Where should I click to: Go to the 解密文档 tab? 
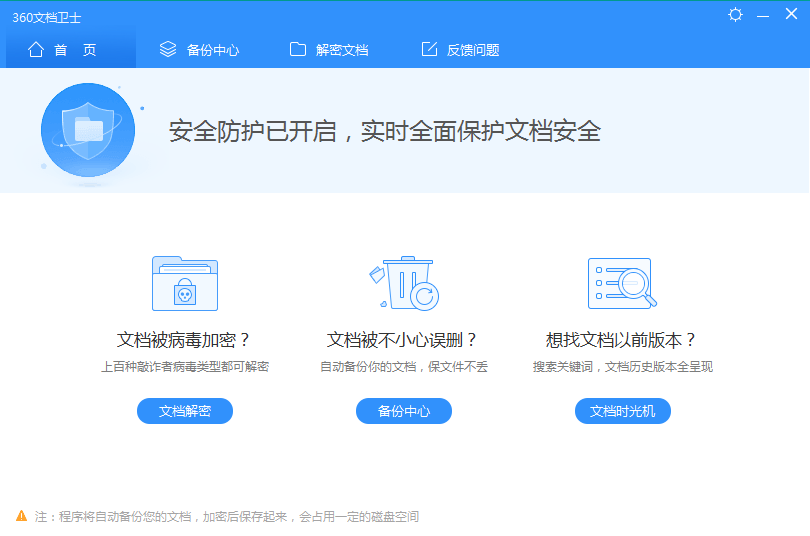coord(329,50)
